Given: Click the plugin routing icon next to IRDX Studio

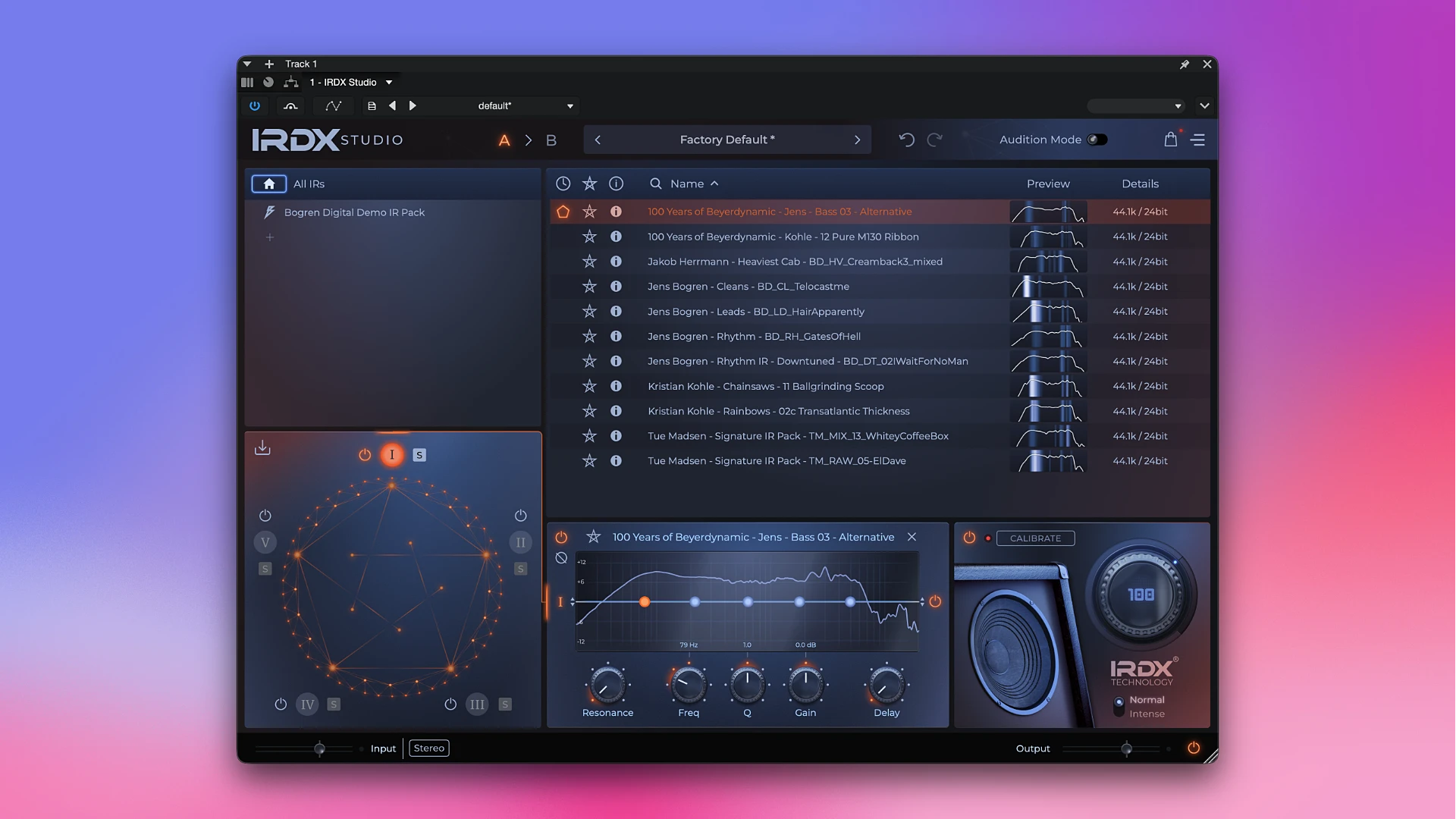Looking at the screenshot, I should [290, 82].
